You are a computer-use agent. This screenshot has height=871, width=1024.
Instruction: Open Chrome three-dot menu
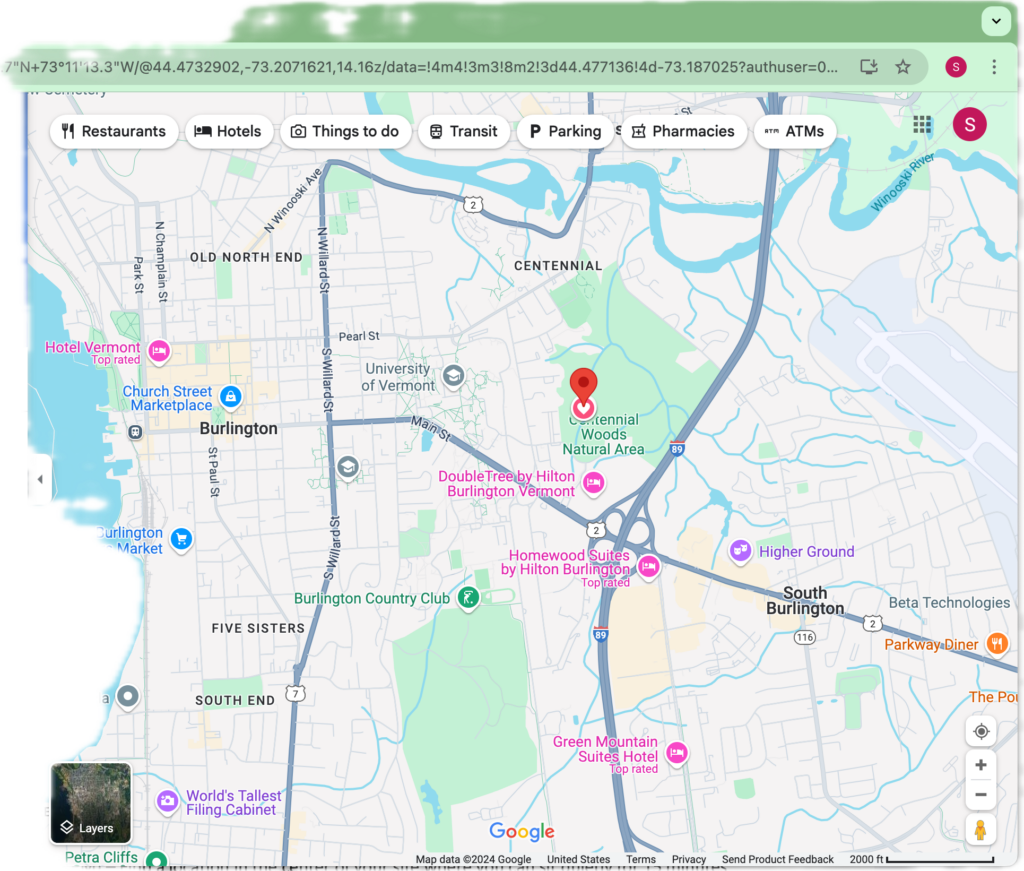(994, 67)
